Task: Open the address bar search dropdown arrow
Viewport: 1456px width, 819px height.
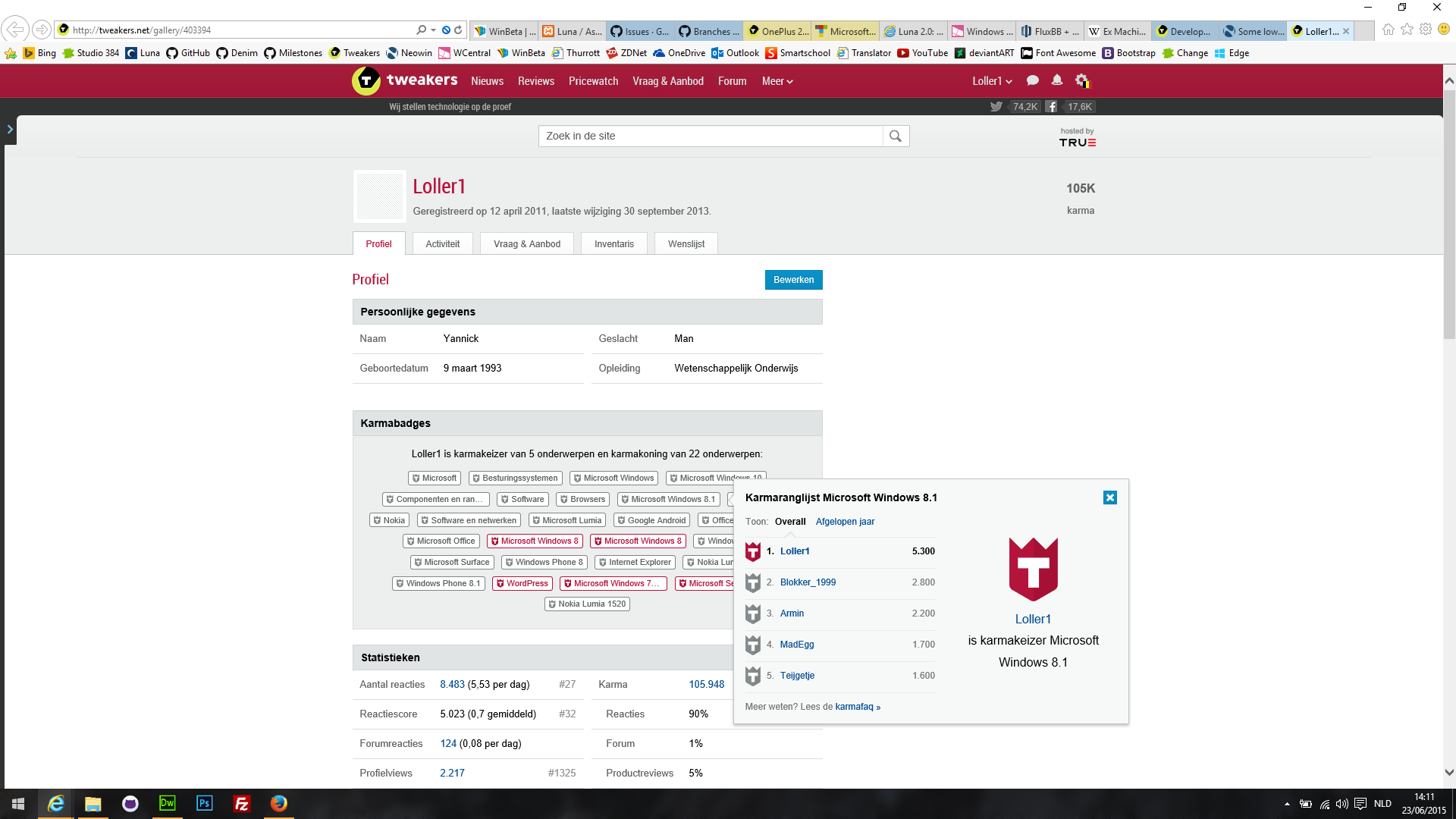Action: coord(432,30)
